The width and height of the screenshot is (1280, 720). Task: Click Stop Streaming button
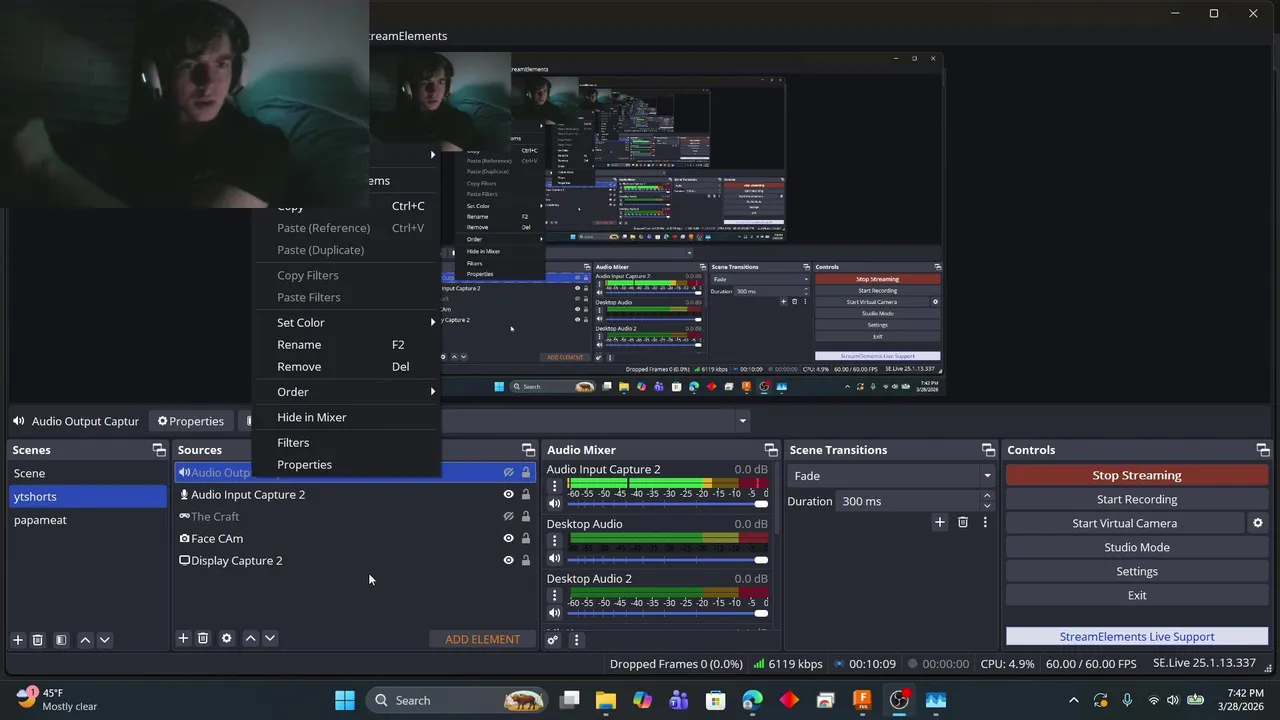coord(1137,475)
